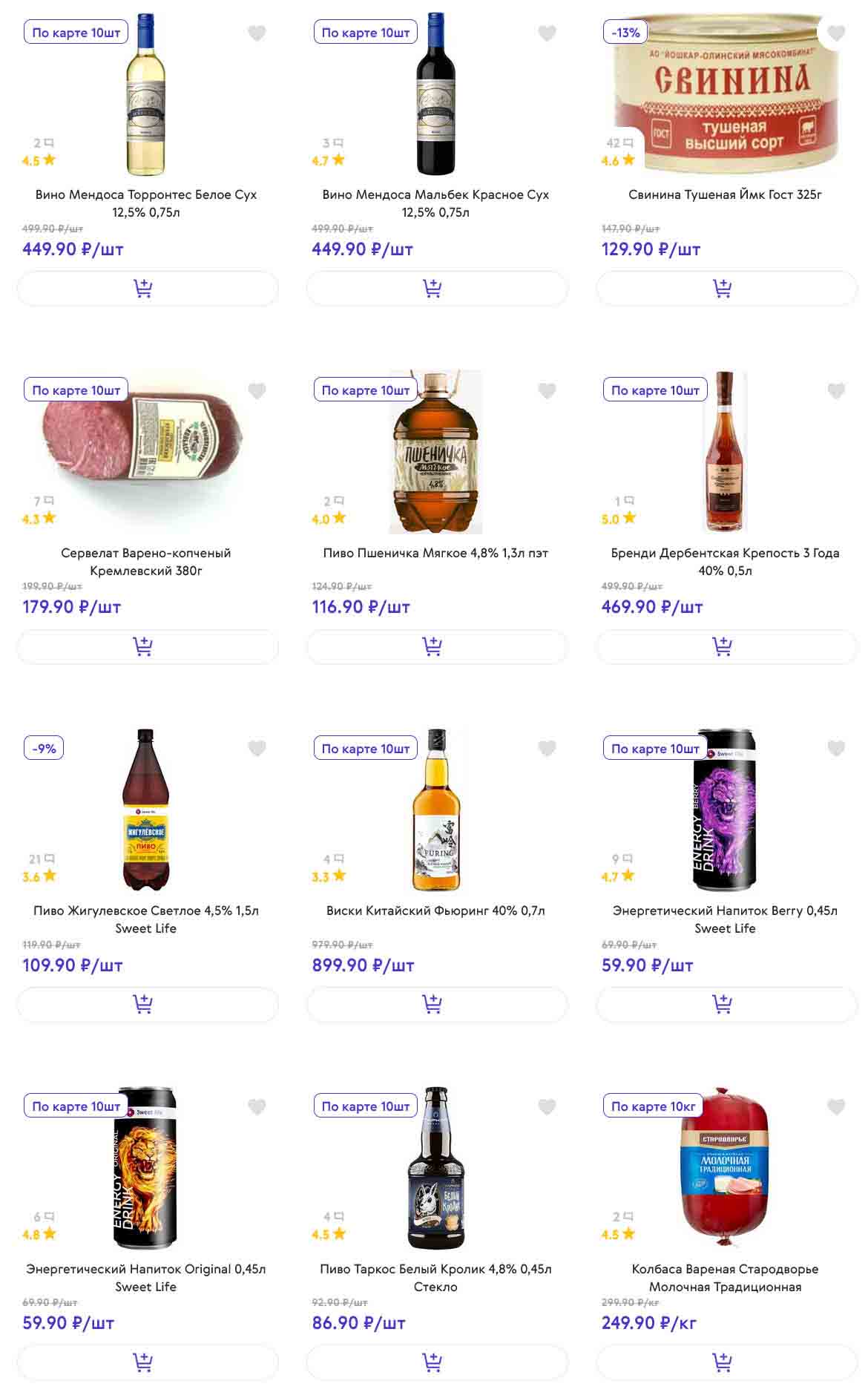Open Пиво Таркос Белый Кролик product title
The image size is (868, 1398).
tap(435, 1278)
